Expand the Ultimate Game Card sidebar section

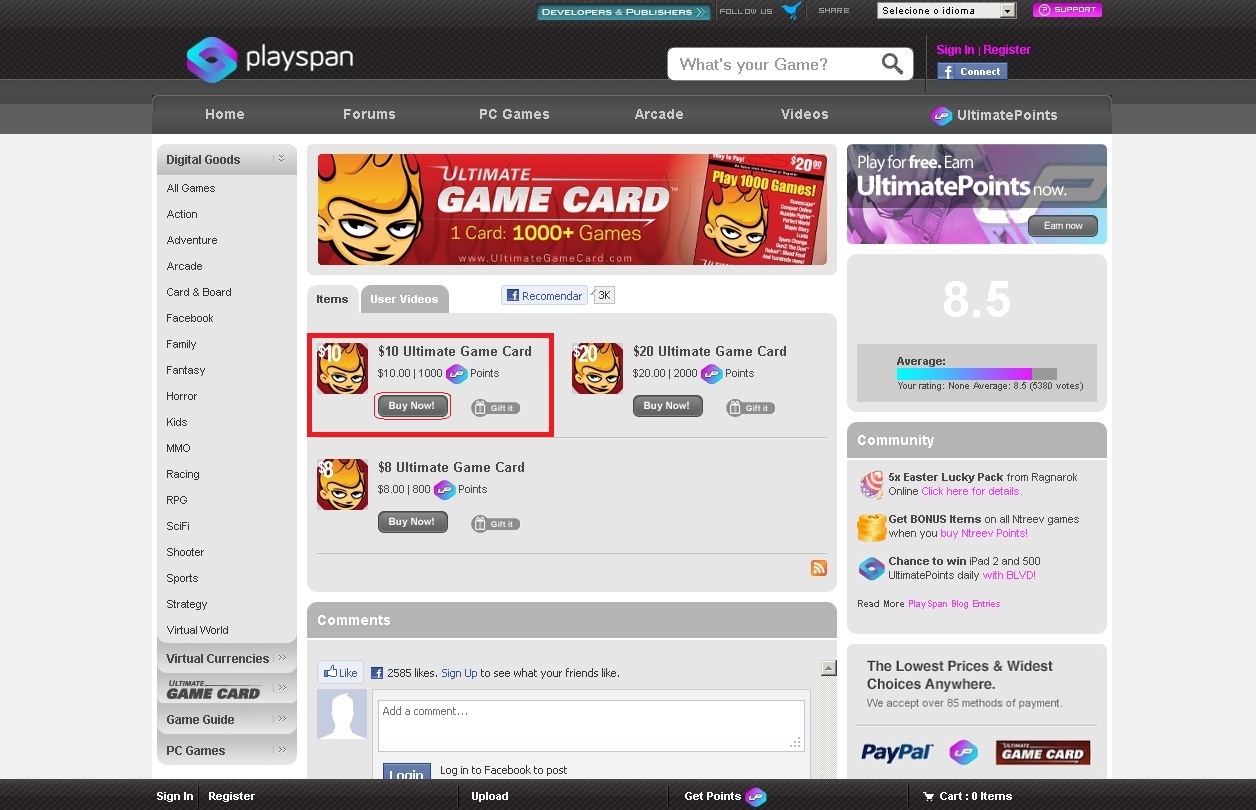282,688
